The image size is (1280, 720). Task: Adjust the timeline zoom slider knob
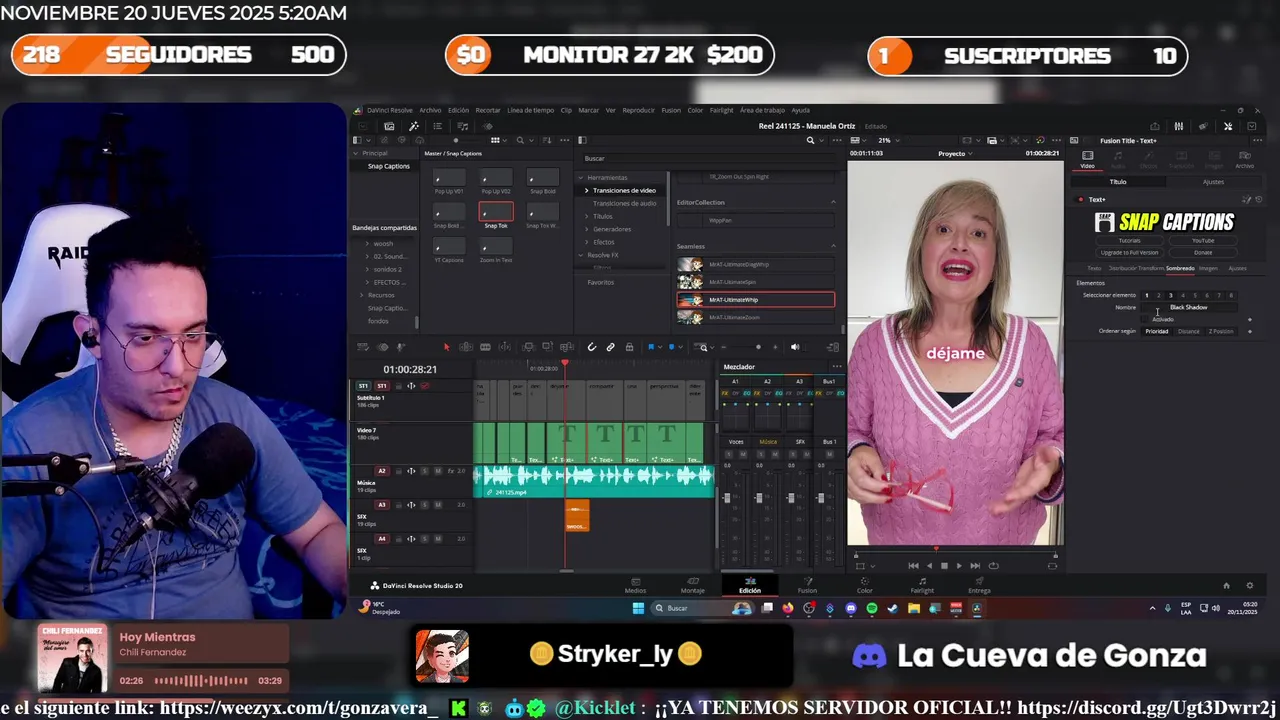[x=757, y=347]
